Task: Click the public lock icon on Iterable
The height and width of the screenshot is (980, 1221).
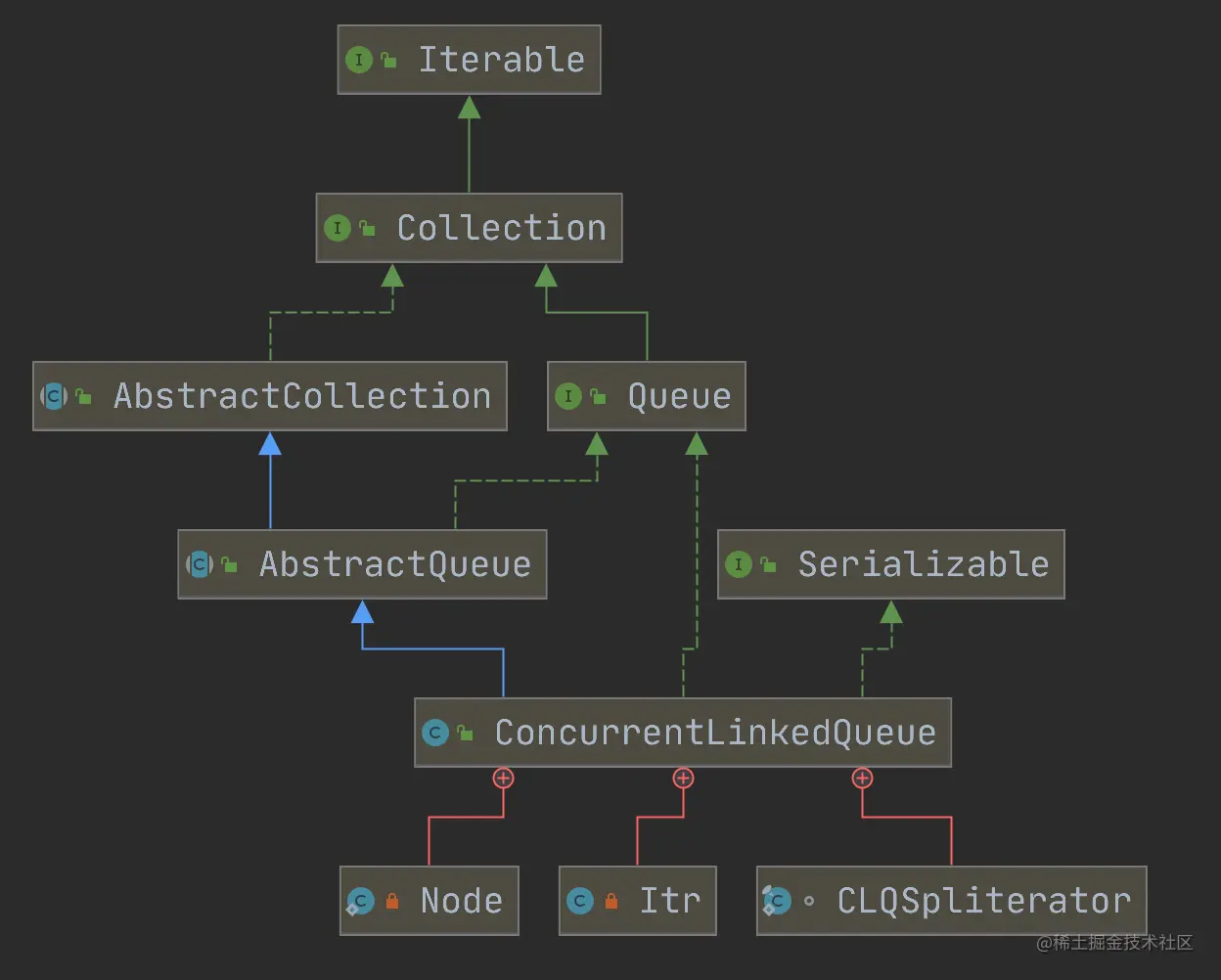Action: click(388, 60)
